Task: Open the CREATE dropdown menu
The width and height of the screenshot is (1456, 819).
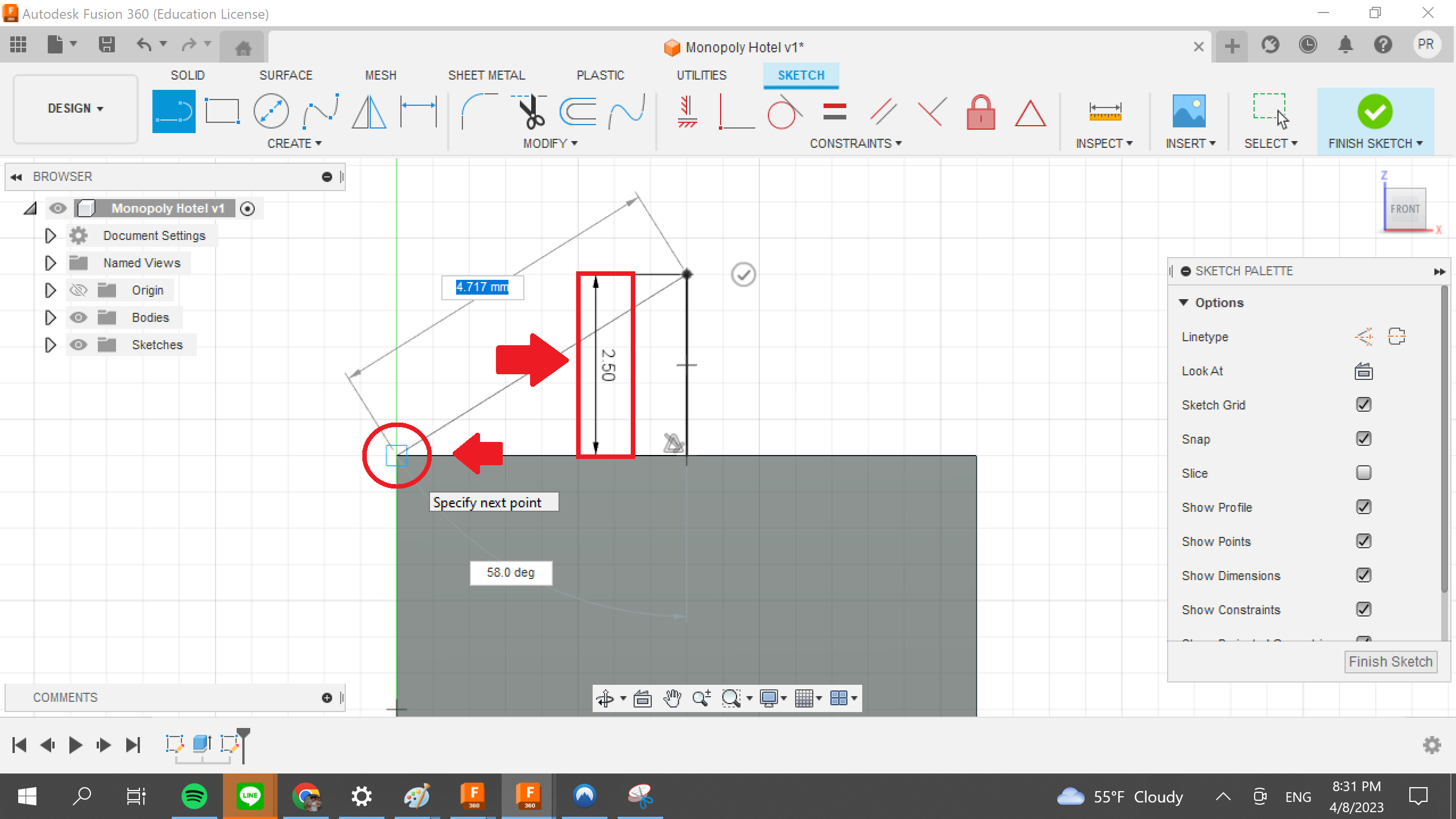Action: point(295,143)
